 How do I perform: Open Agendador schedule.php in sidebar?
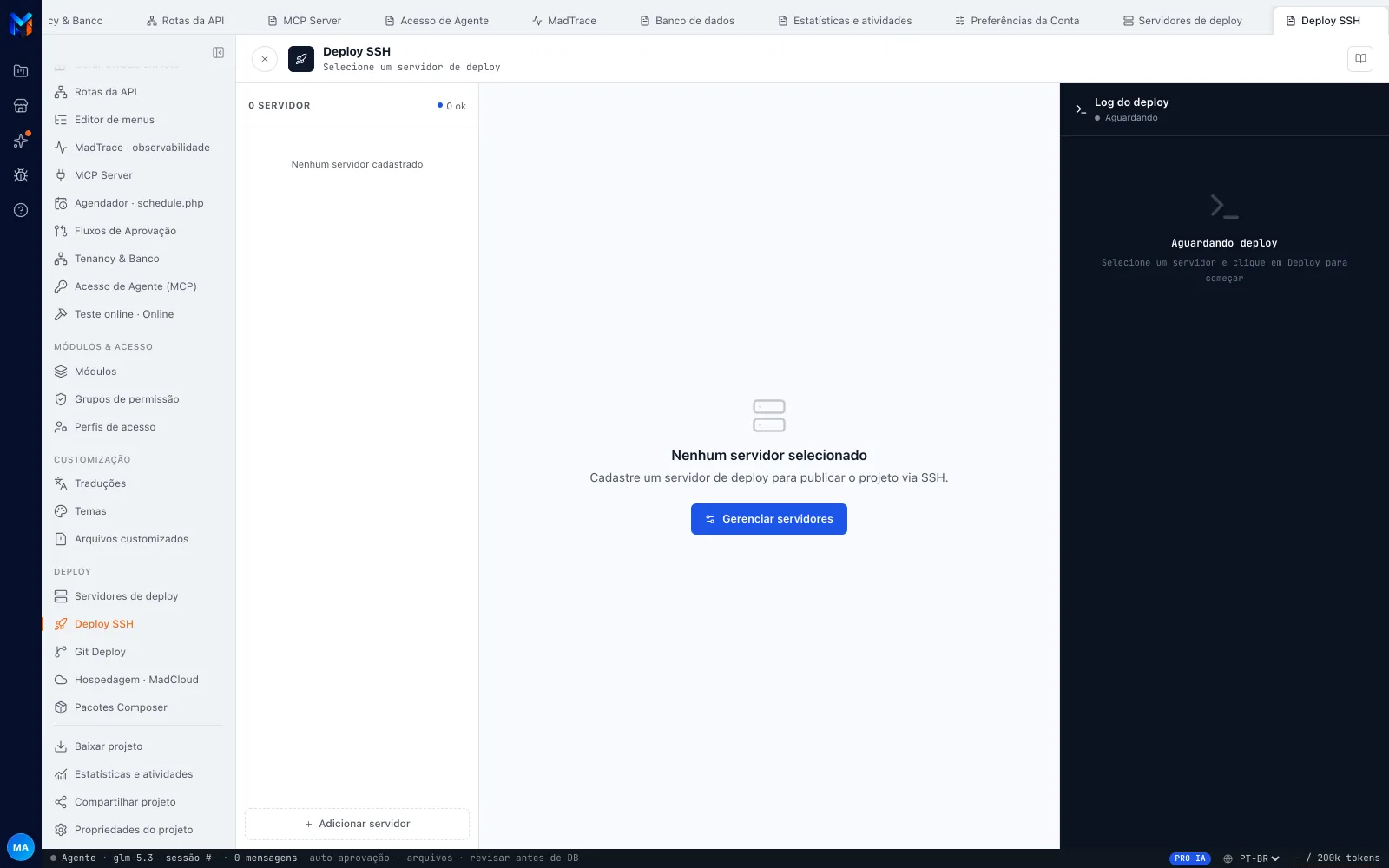(x=138, y=203)
